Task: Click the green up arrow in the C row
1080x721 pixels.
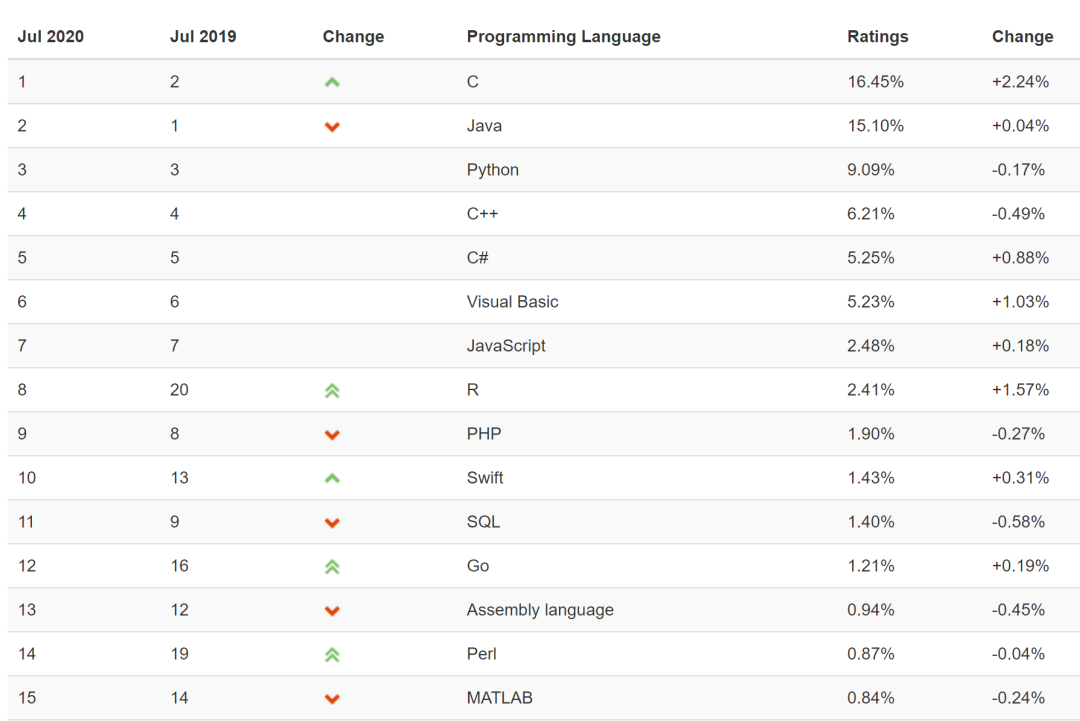Action: click(332, 83)
